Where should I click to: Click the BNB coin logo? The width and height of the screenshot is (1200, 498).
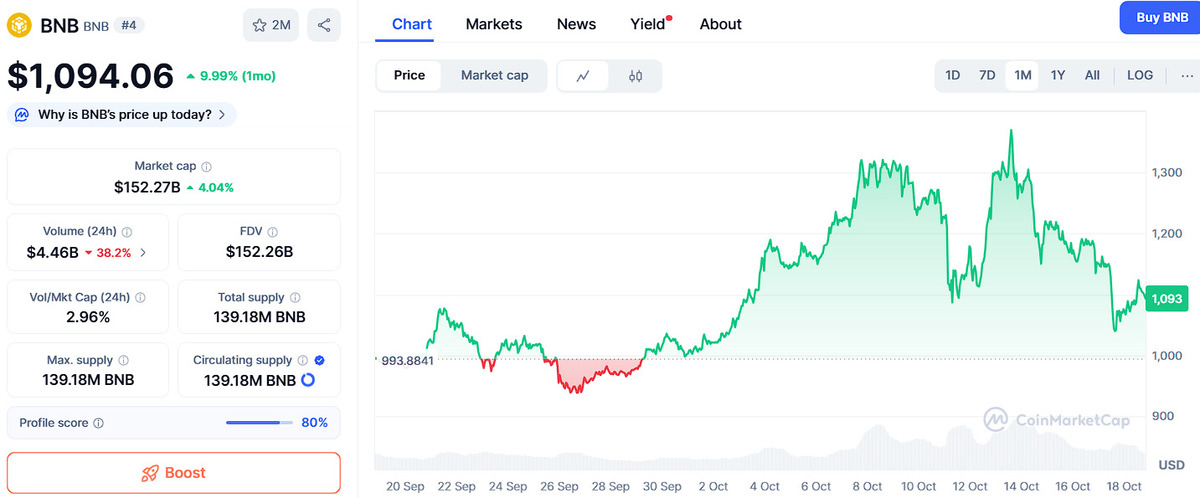click(19, 25)
